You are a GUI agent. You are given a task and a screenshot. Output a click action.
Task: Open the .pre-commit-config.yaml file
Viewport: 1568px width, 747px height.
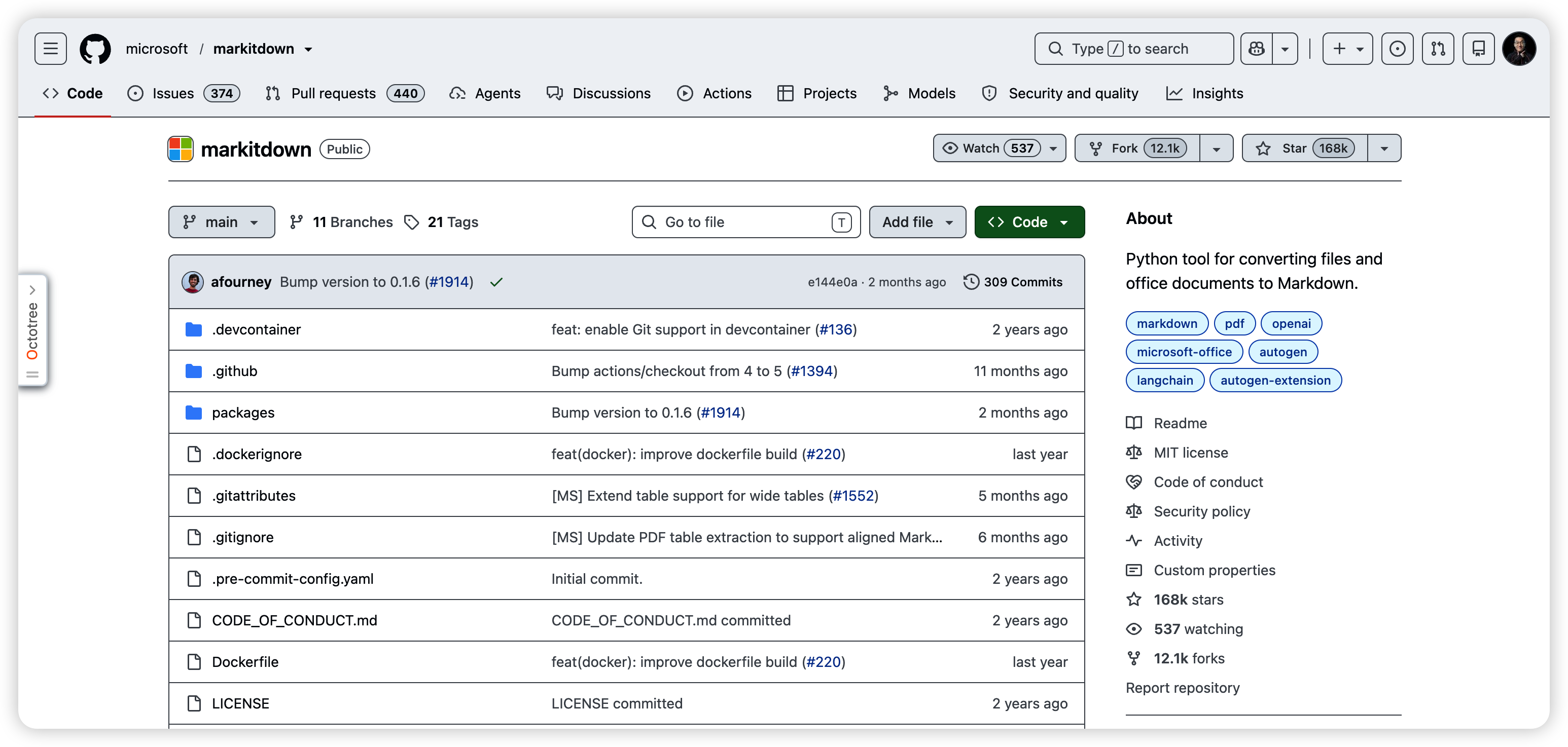click(293, 579)
